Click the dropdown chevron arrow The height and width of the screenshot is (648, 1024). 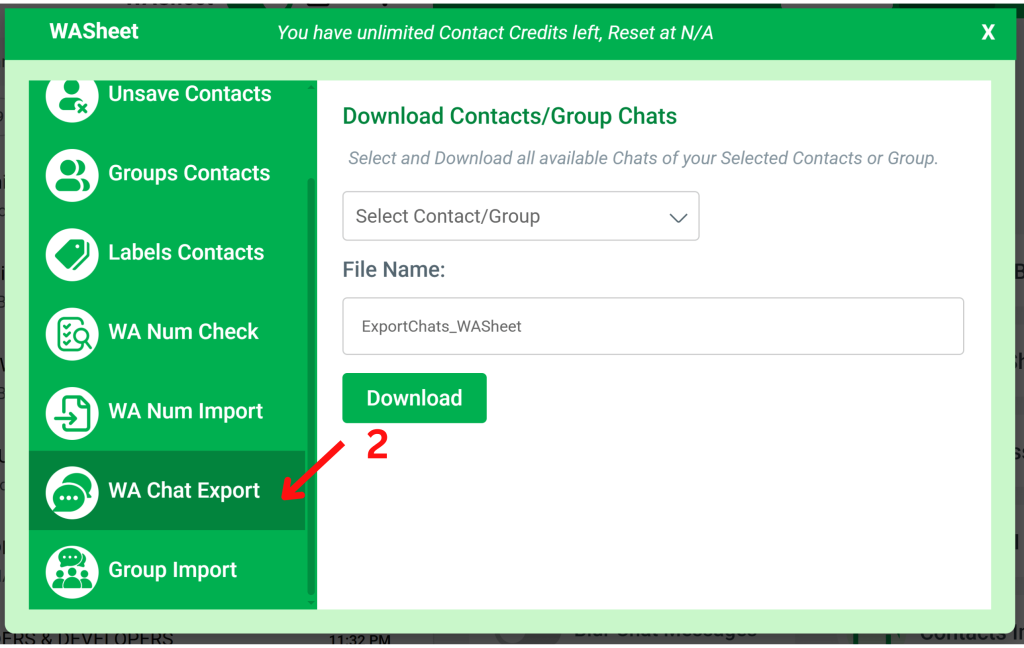[x=679, y=218]
